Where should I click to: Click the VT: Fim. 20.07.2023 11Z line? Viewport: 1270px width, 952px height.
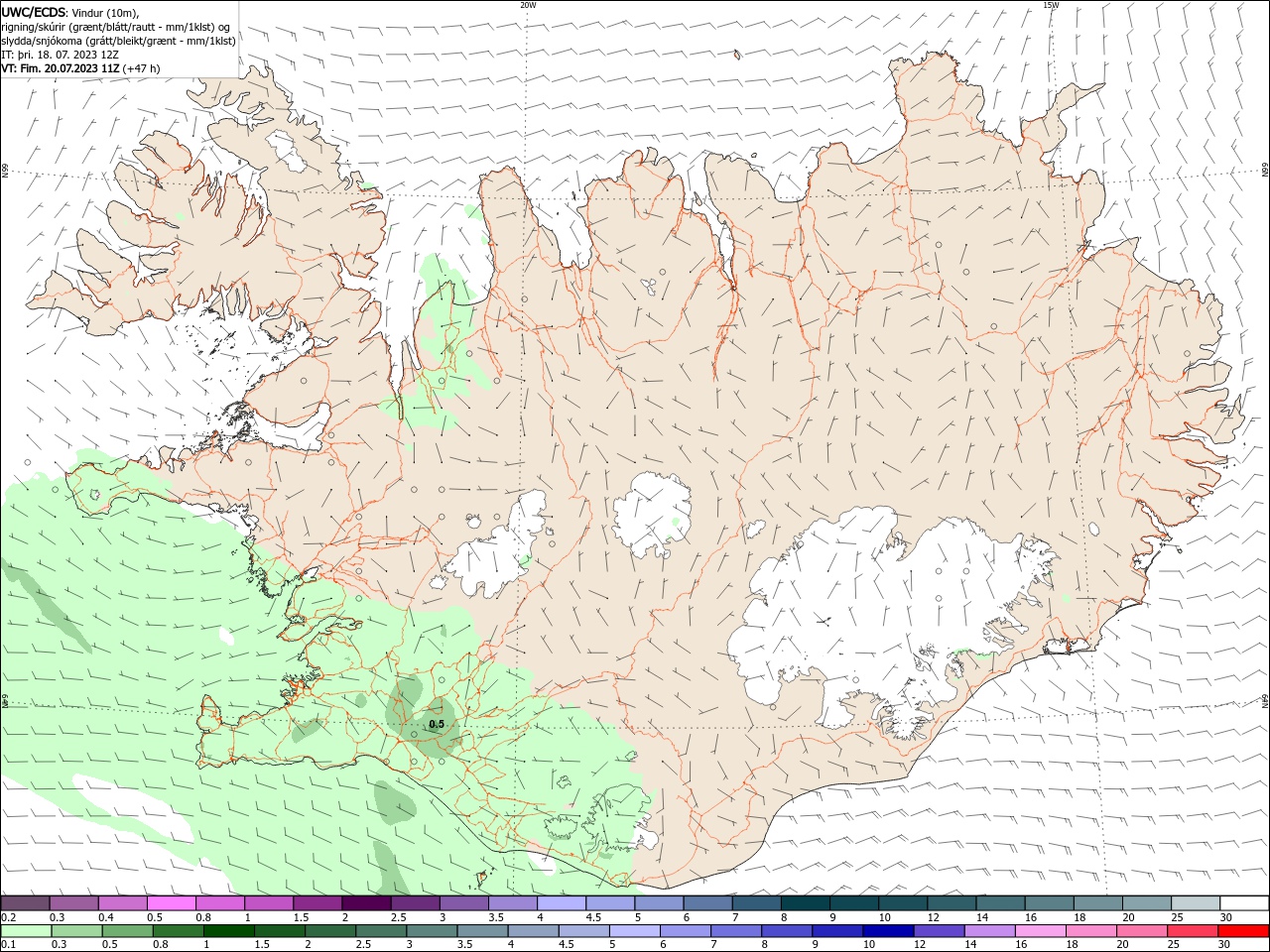pos(80,68)
